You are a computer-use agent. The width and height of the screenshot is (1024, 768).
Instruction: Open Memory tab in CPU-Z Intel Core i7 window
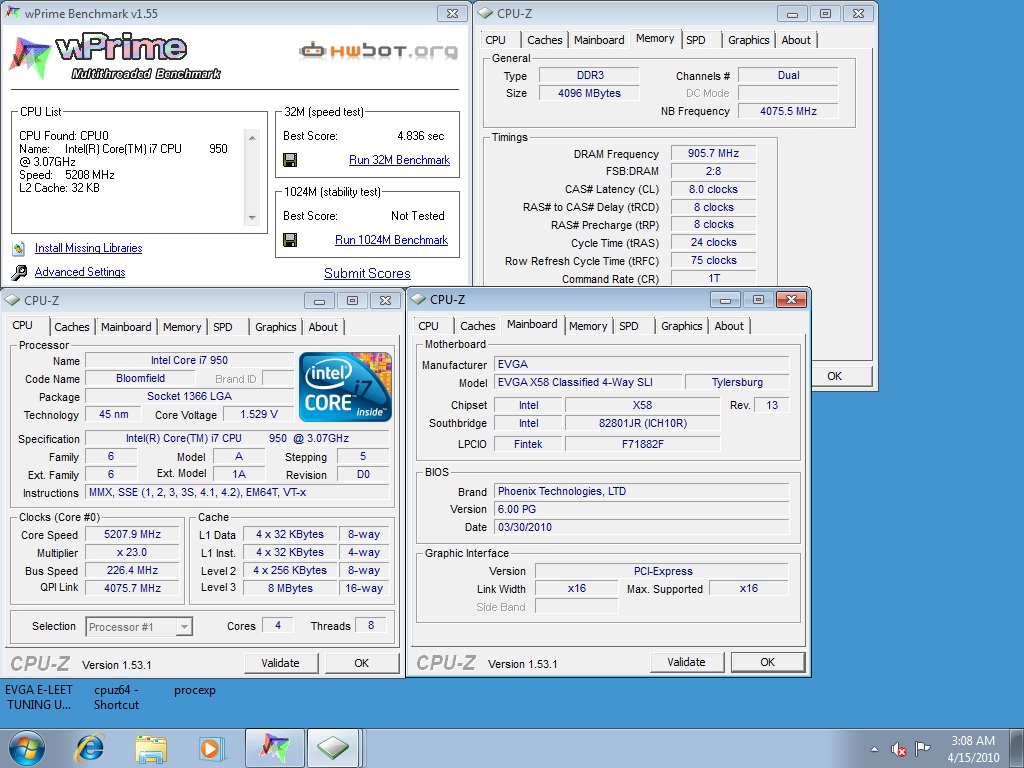(x=182, y=327)
